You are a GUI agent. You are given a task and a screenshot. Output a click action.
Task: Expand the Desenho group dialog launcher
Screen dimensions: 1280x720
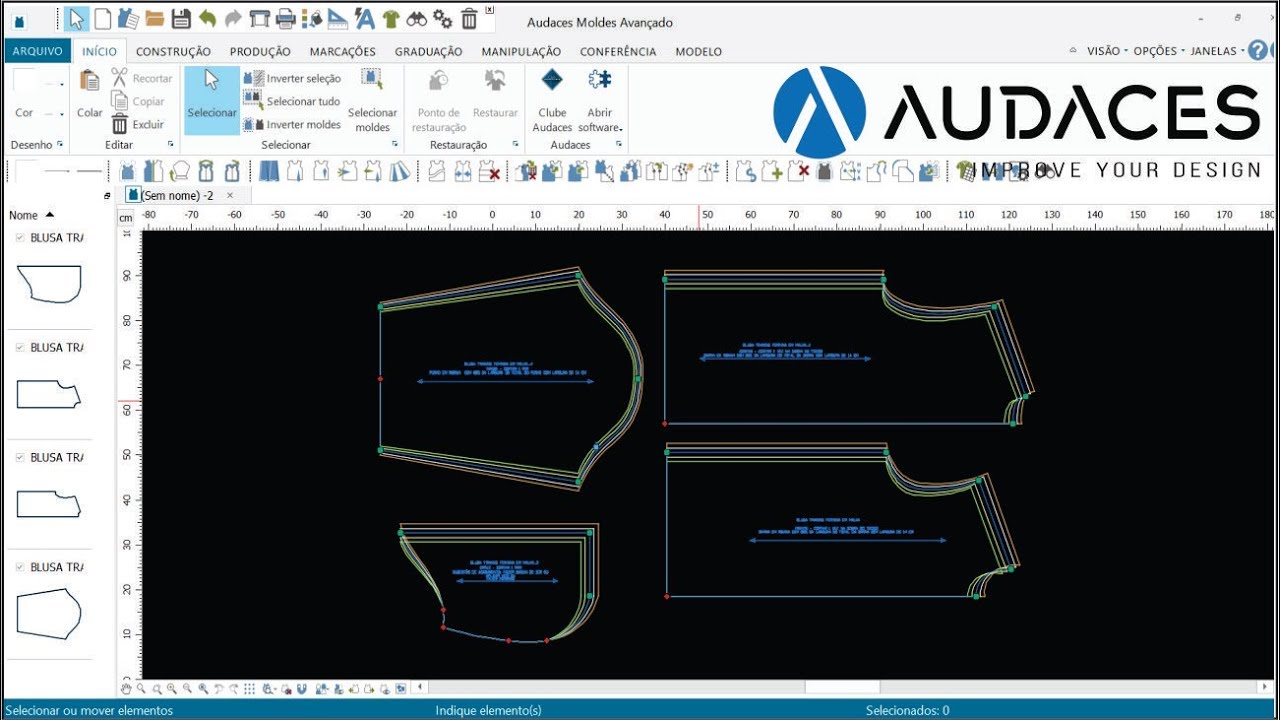(60, 145)
